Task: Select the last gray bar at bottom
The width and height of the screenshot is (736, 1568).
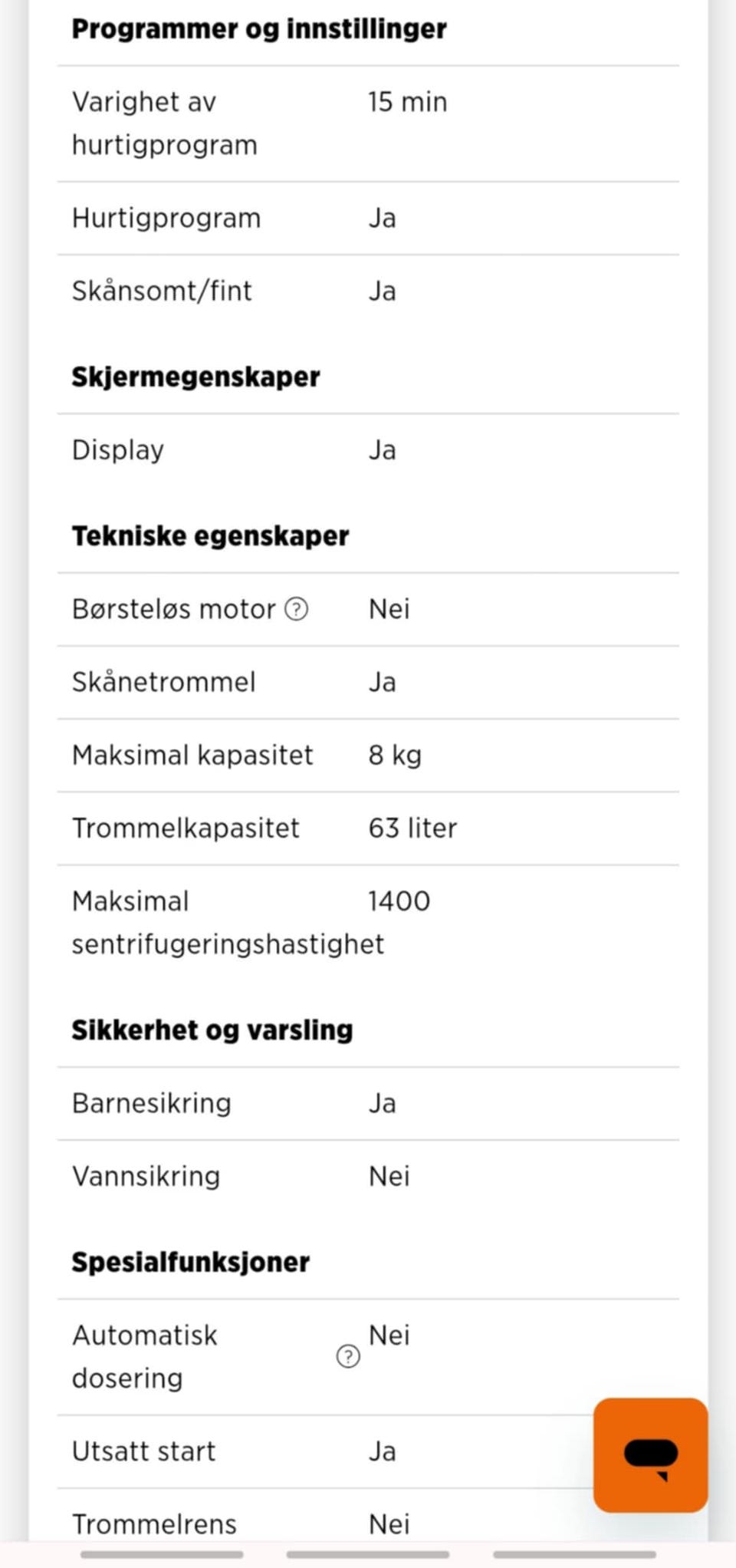Action: click(574, 1554)
